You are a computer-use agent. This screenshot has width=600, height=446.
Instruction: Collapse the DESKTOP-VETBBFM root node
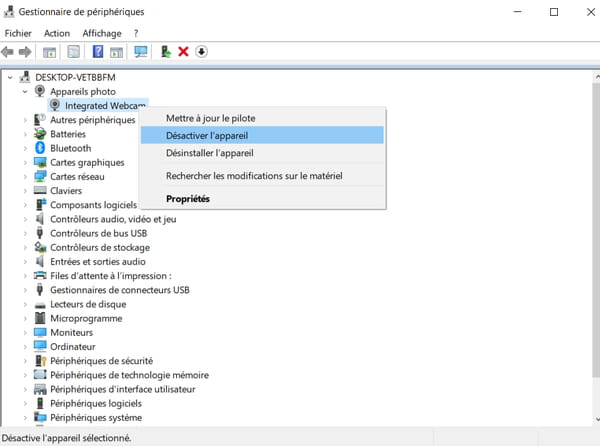[x=10, y=77]
